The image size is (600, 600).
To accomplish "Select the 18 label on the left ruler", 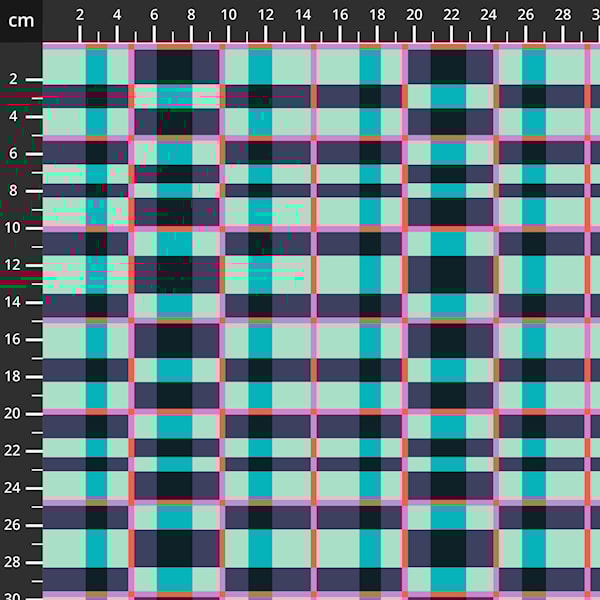I will (14, 376).
